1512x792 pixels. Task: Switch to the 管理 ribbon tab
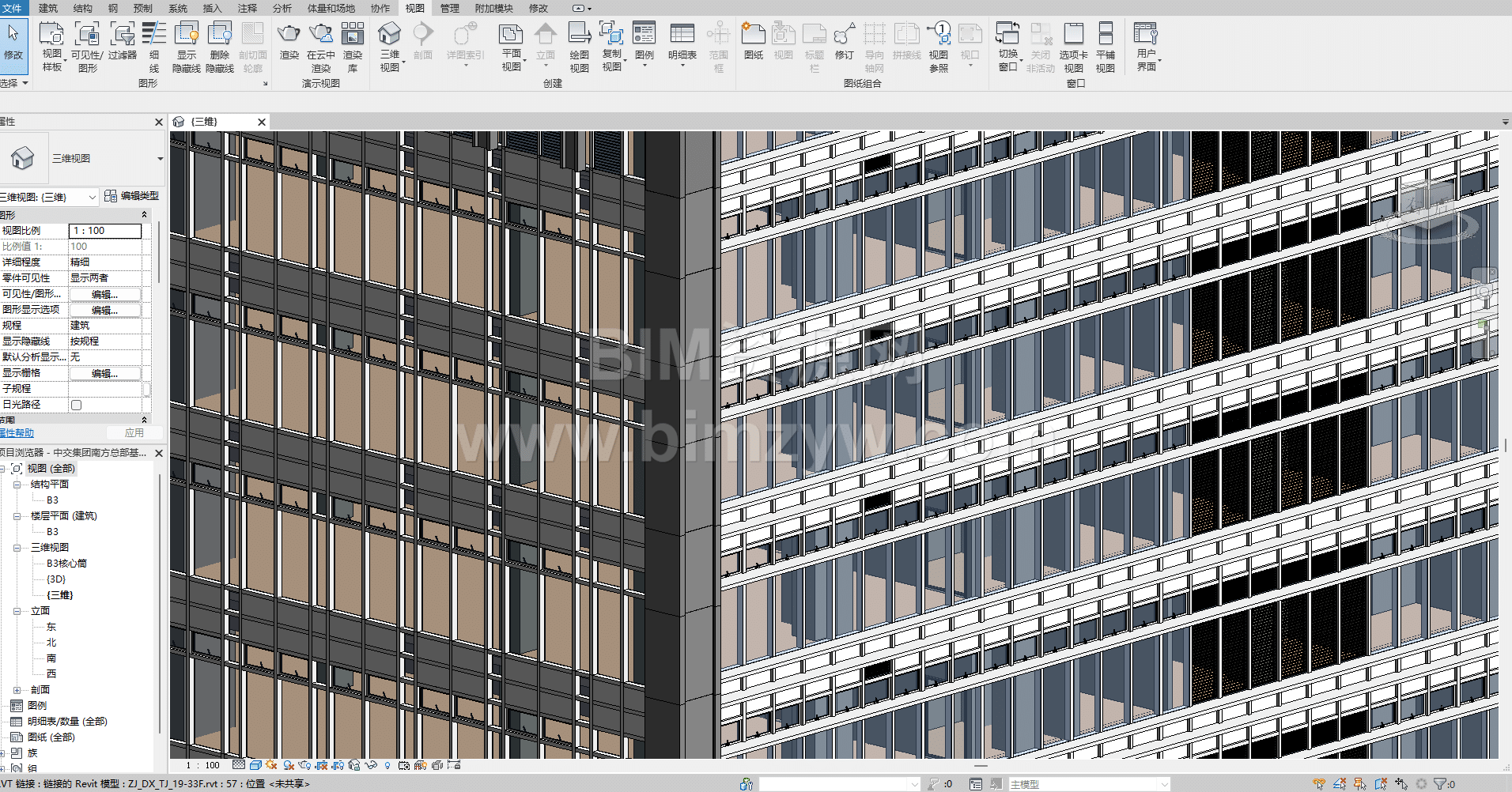[x=450, y=8]
